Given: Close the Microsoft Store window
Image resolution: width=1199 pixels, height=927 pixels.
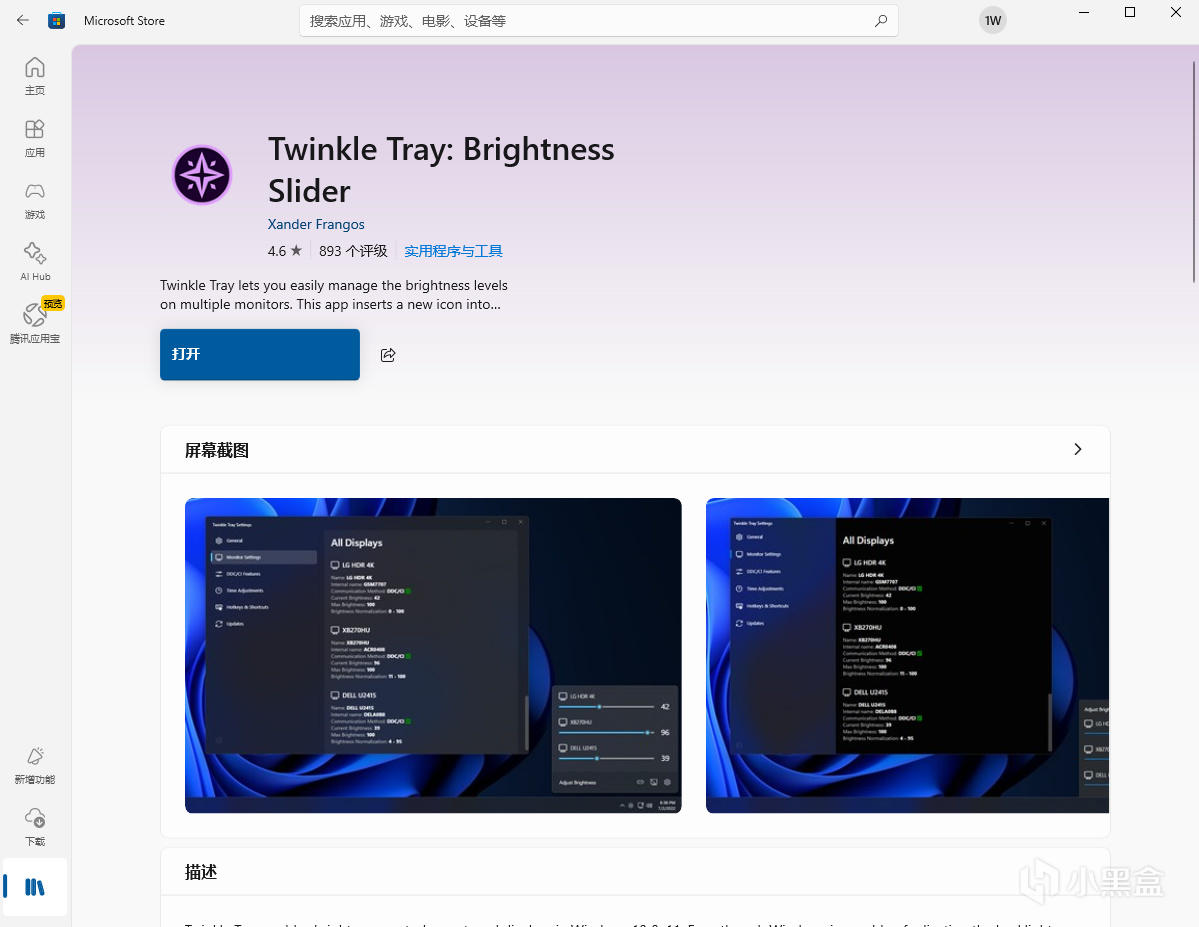Looking at the screenshot, I should click(1176, 12).
